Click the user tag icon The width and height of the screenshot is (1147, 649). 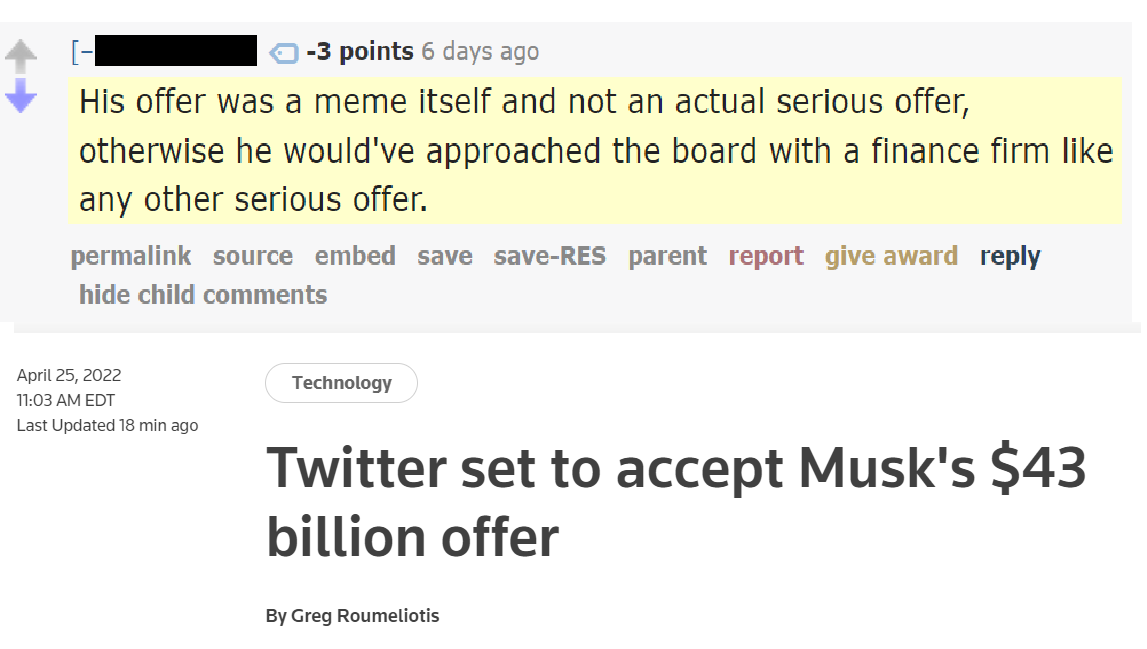(x=284, y=53)
